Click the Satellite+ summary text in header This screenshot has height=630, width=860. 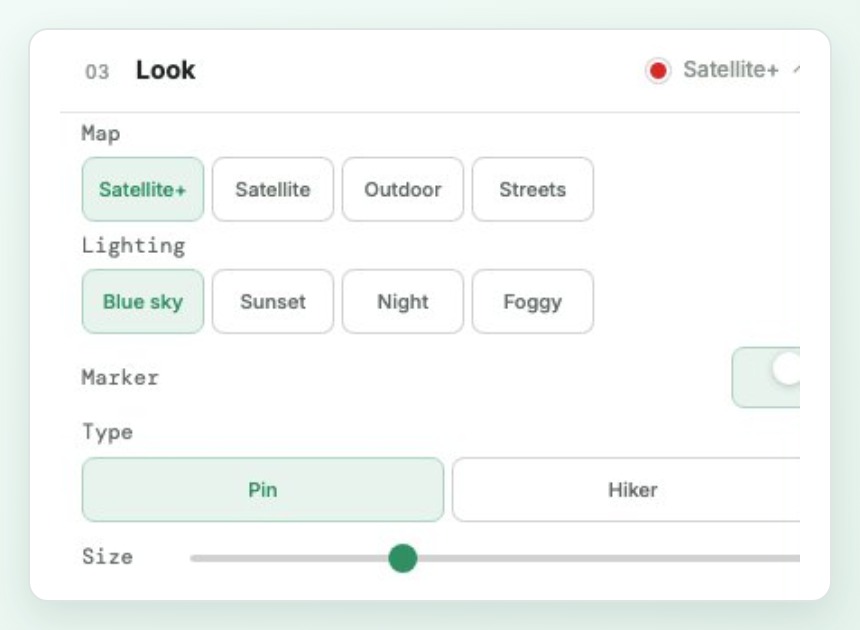point(731,70)
